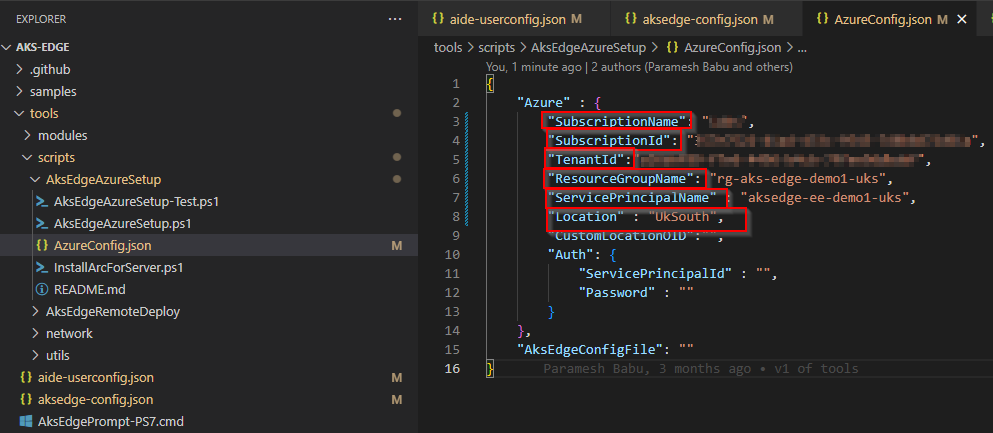Click the JSON icon on aide-userconfig.json tab

click(x=438, y=19)
